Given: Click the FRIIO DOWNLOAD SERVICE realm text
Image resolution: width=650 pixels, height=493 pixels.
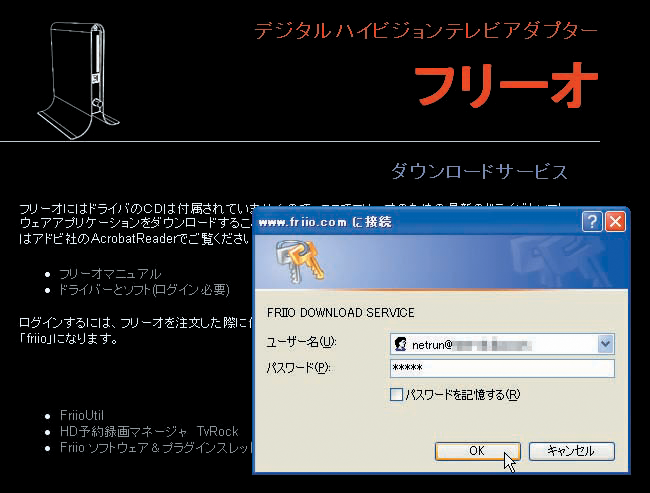Looking at the screenshot, I should [x=340, y=313].
